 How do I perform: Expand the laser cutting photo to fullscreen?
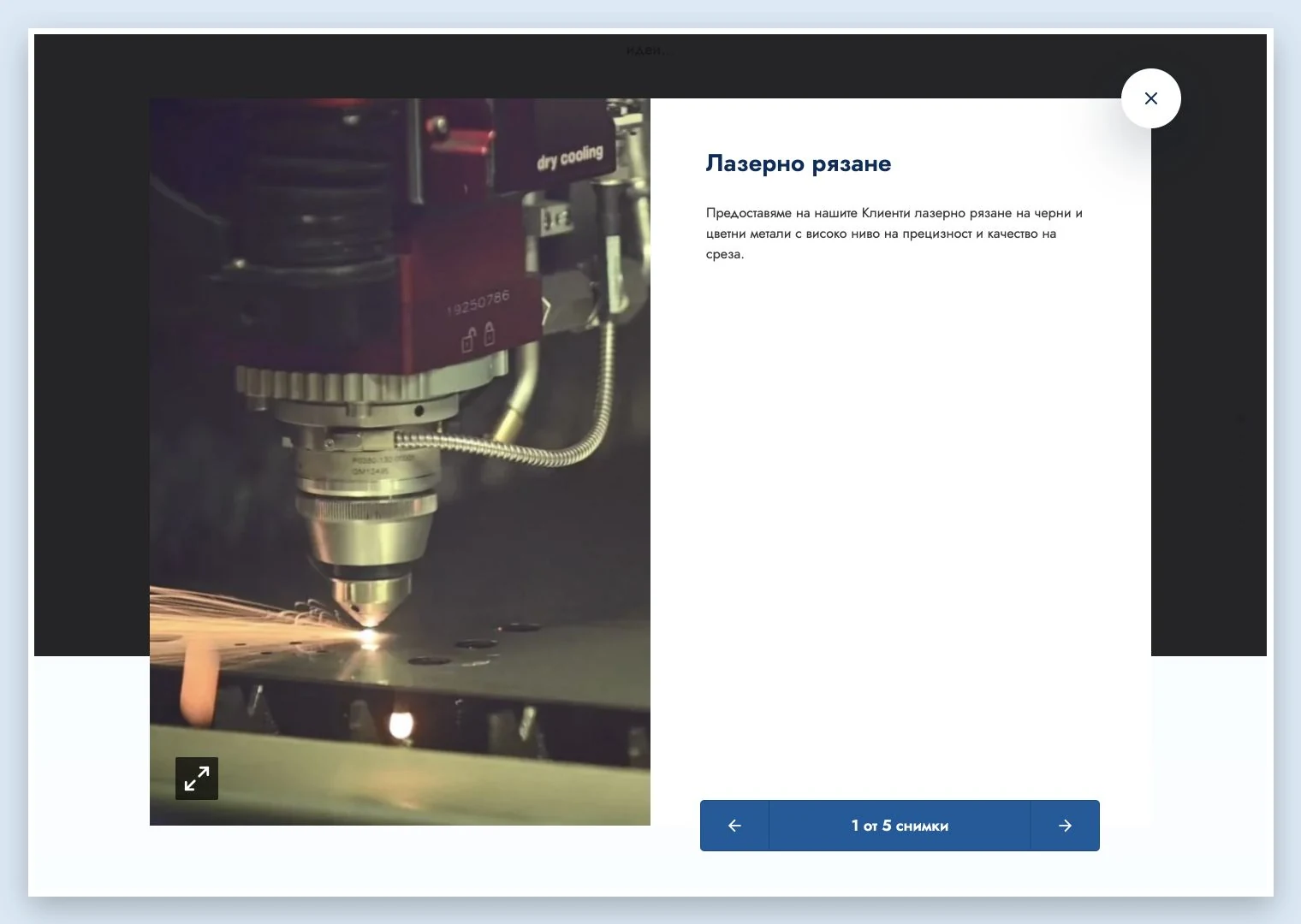point(197,779)
